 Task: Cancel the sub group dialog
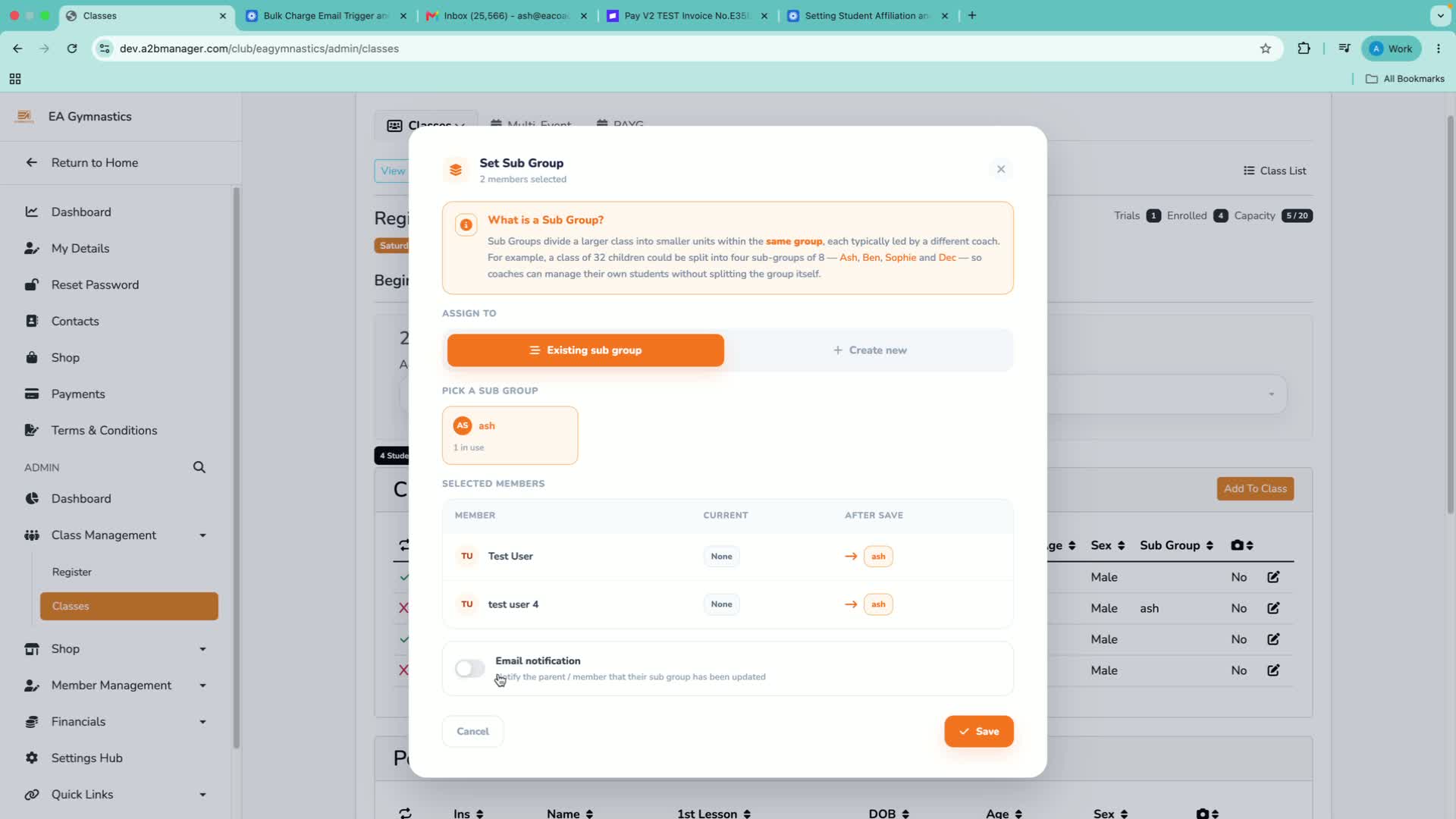(472, 732)
